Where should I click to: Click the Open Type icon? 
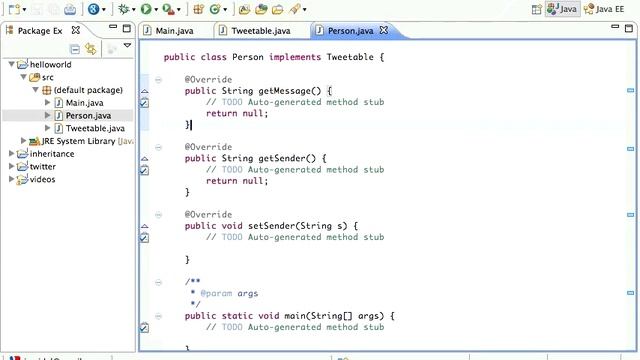(x=244, y=9)
